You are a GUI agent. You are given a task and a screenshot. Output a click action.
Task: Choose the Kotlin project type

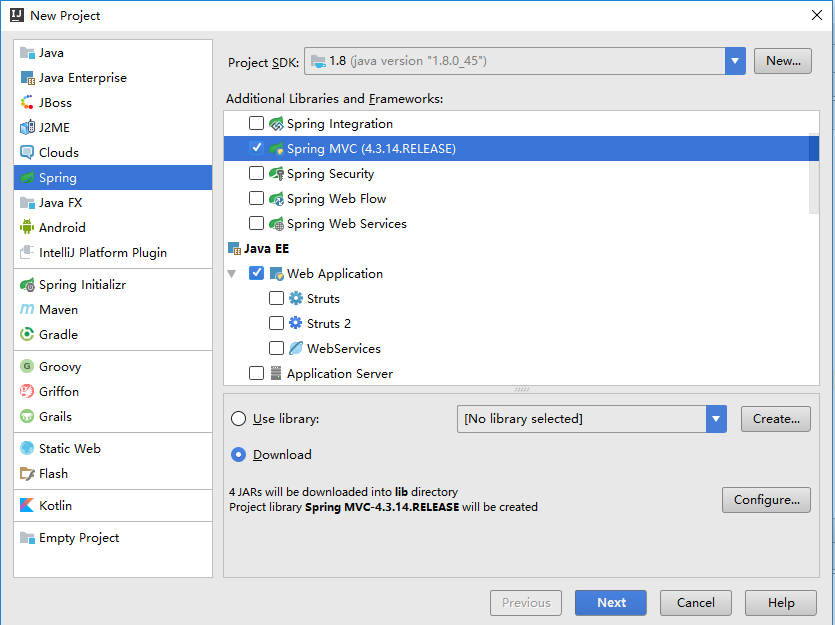(113, 505)
